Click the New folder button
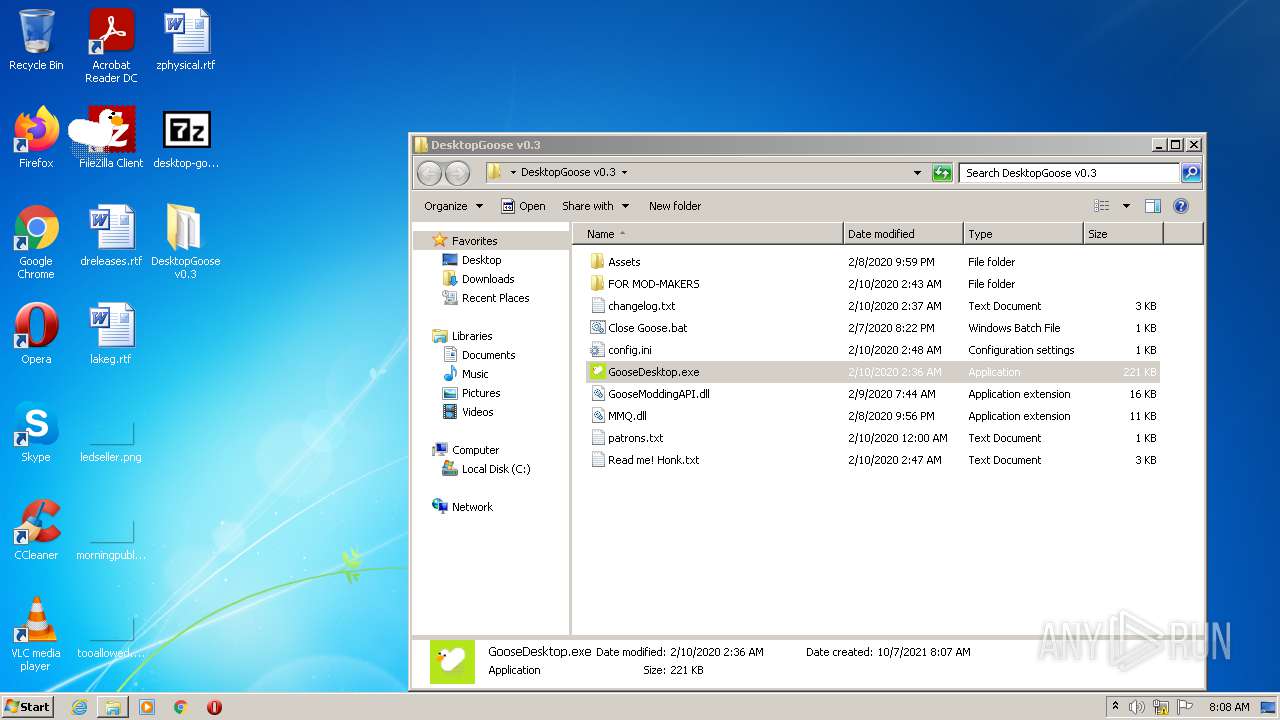1280x720 pixels. coord(675,206)
